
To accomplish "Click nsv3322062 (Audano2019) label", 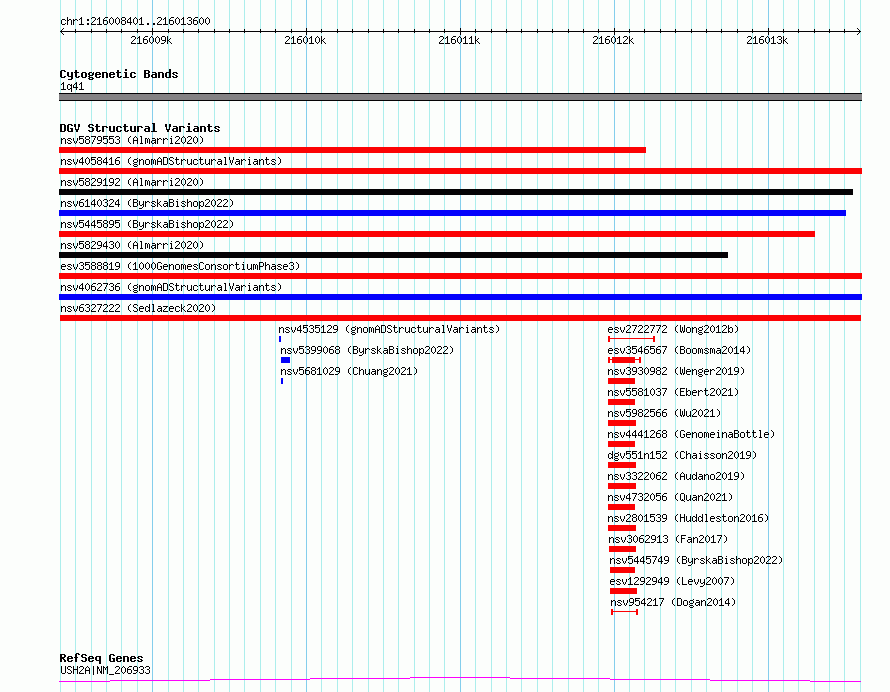I will point(676,476).
